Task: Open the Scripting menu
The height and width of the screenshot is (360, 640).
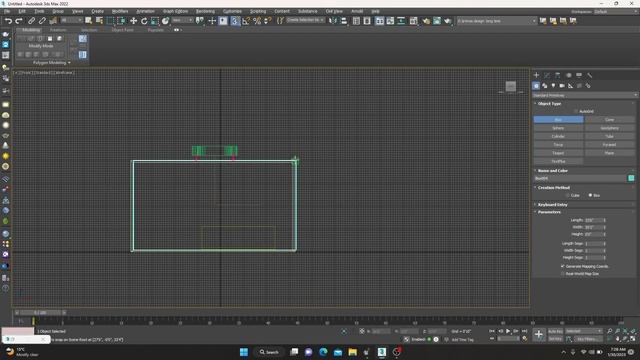Action: point(258,11)
